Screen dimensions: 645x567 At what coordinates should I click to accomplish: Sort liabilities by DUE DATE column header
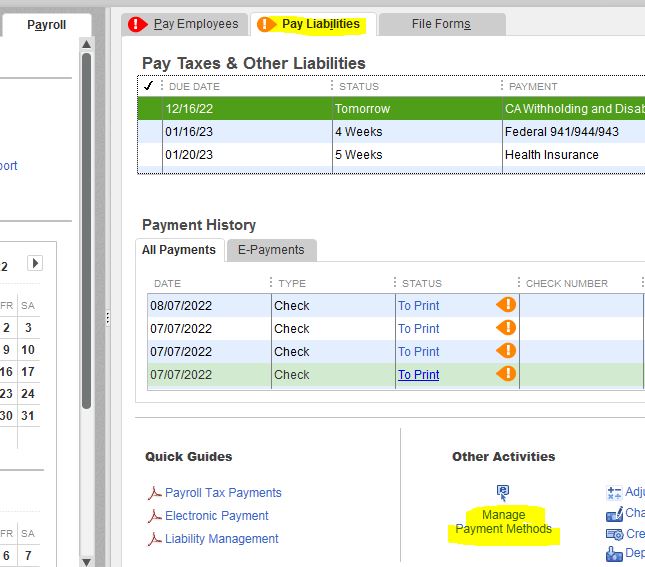coord(194,86)
